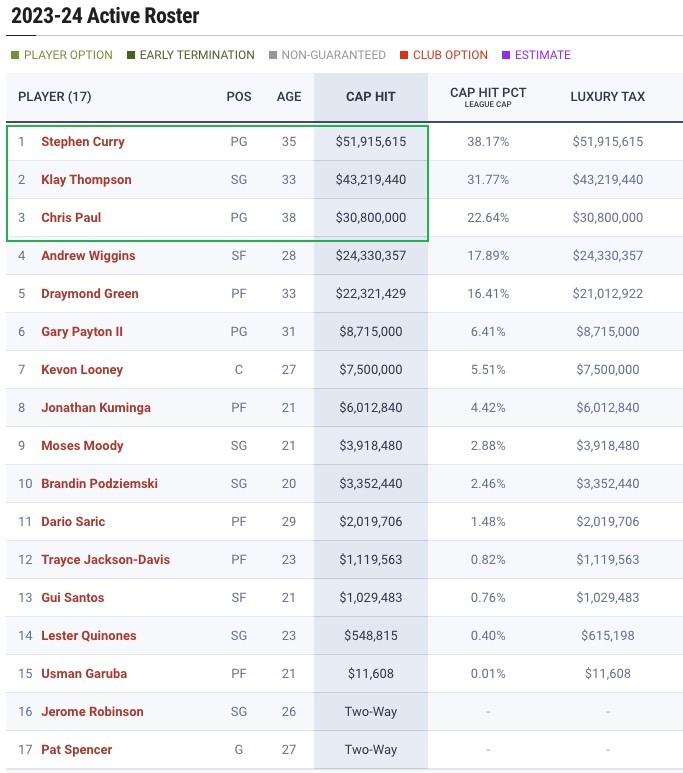Sort table by Age column header
Image resolution: width=683 pixels, height=773 pixels.
pyautogui.click(x=289, y=97)
